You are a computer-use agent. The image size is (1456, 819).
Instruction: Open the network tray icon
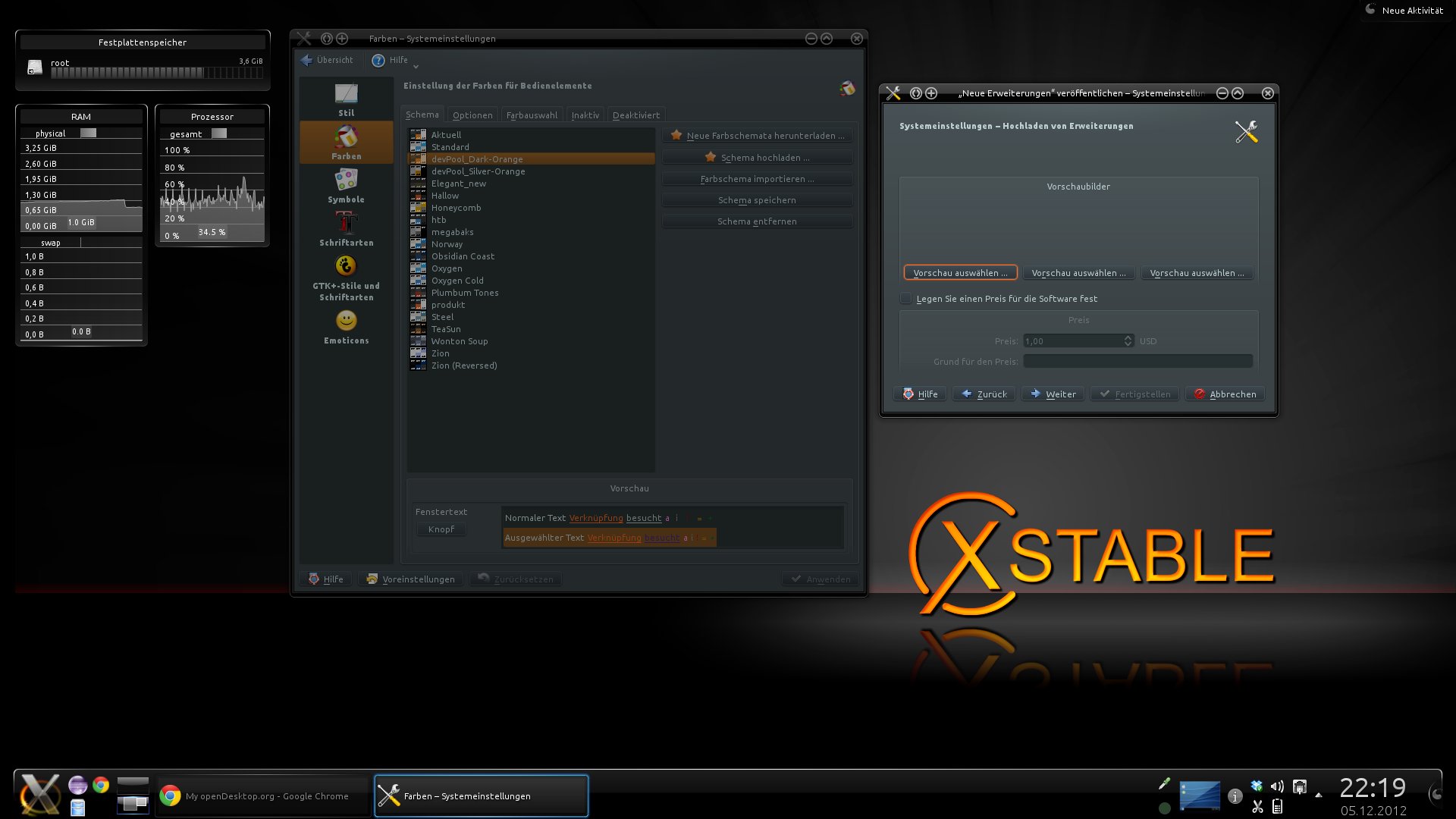coord(1300,786)
